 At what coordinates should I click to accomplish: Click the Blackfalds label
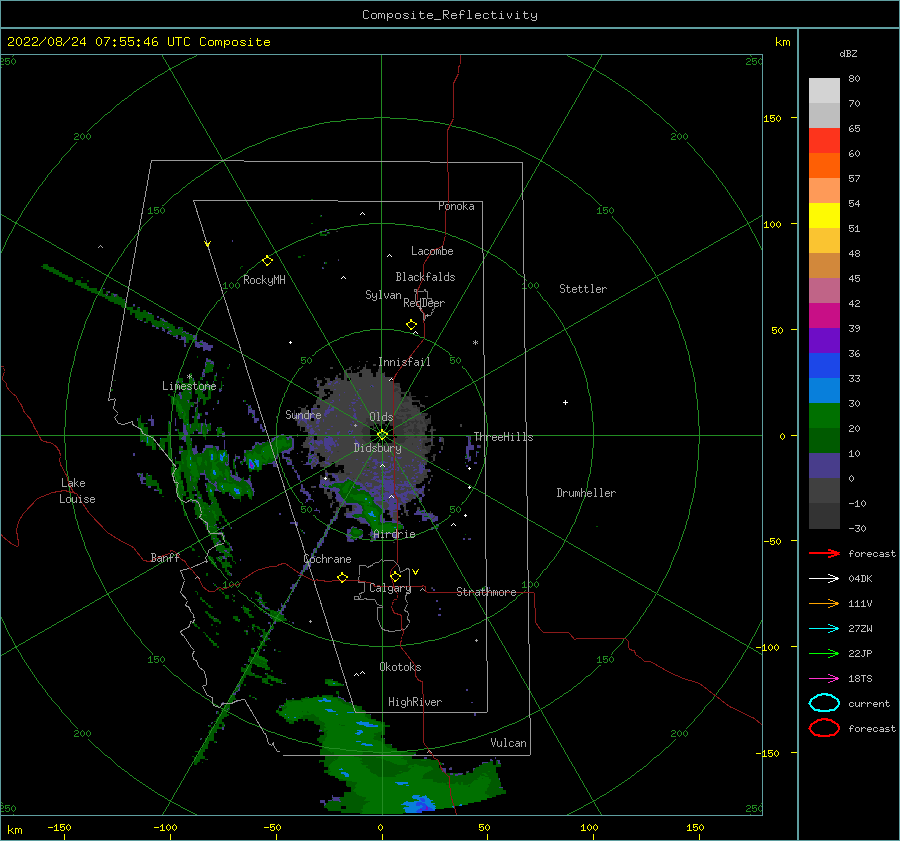coord(425,277)
